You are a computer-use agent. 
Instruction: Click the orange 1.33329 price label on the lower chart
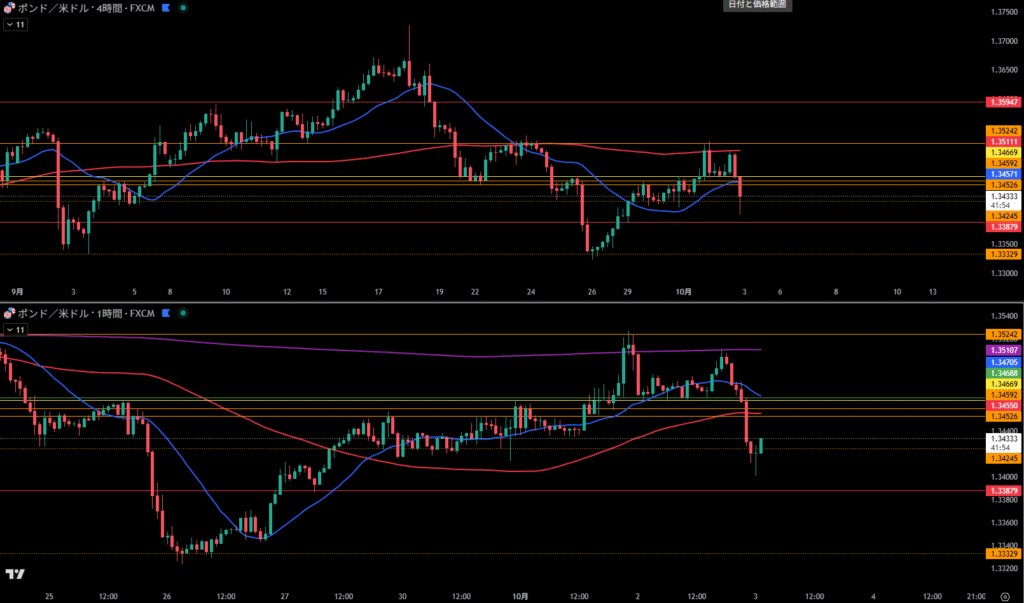[x=1002, y=553]
